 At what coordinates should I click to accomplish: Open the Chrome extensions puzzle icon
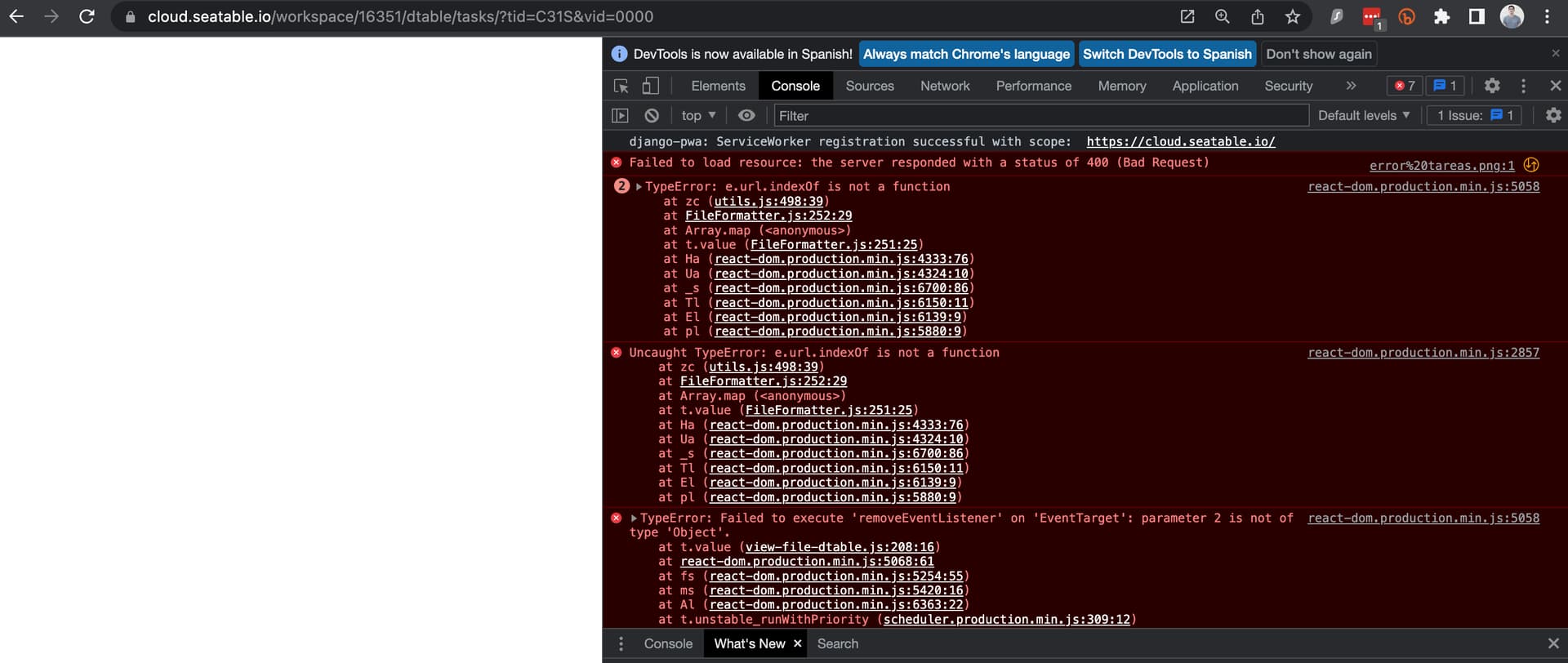point(1441,16)
